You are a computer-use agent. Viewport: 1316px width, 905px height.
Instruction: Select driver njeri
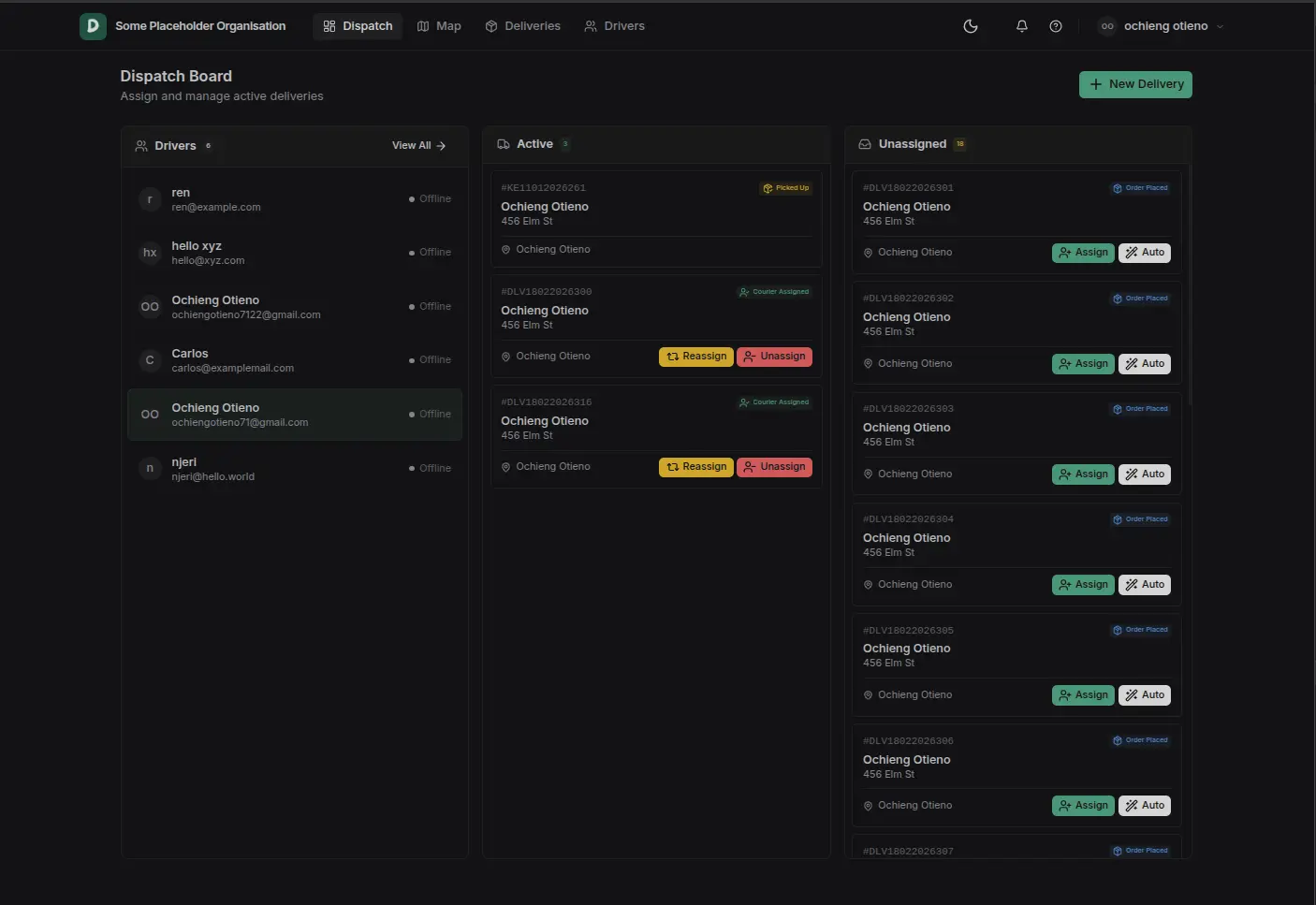point(295,469)
